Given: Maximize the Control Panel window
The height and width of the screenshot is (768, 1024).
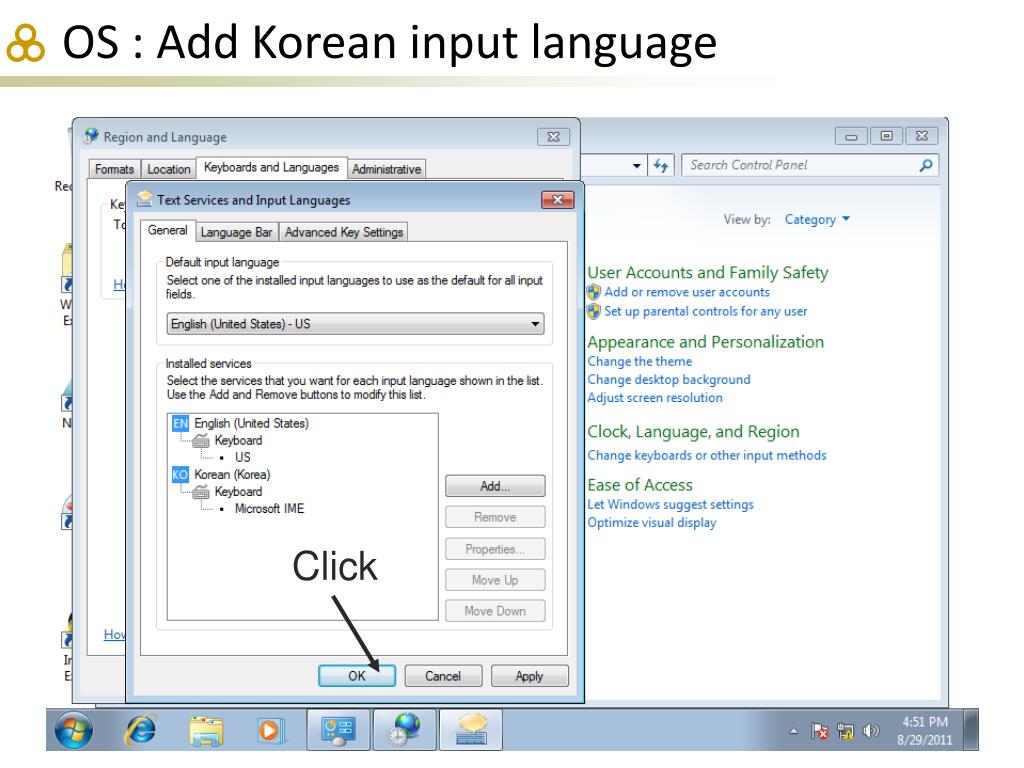Looking at the screenshot, I should click(x=886, y=136).
